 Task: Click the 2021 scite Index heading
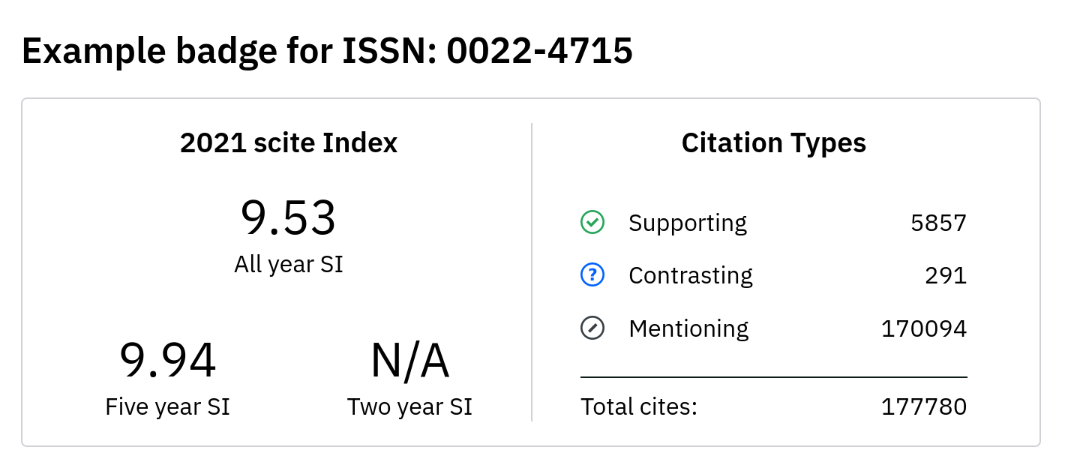click(x=289, y=143)
